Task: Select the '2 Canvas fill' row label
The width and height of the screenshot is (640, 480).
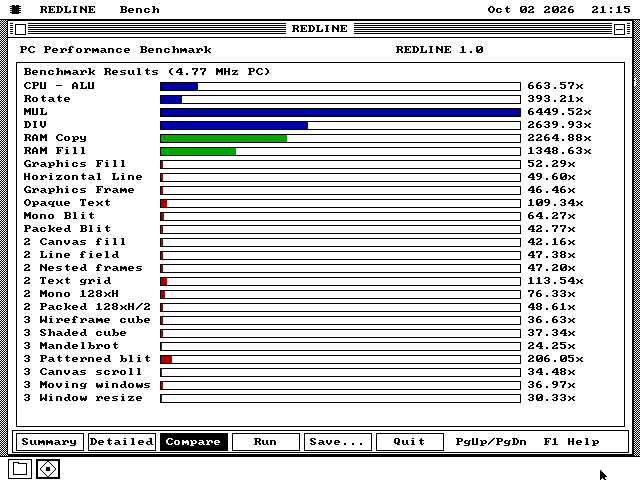Action: 75,242
